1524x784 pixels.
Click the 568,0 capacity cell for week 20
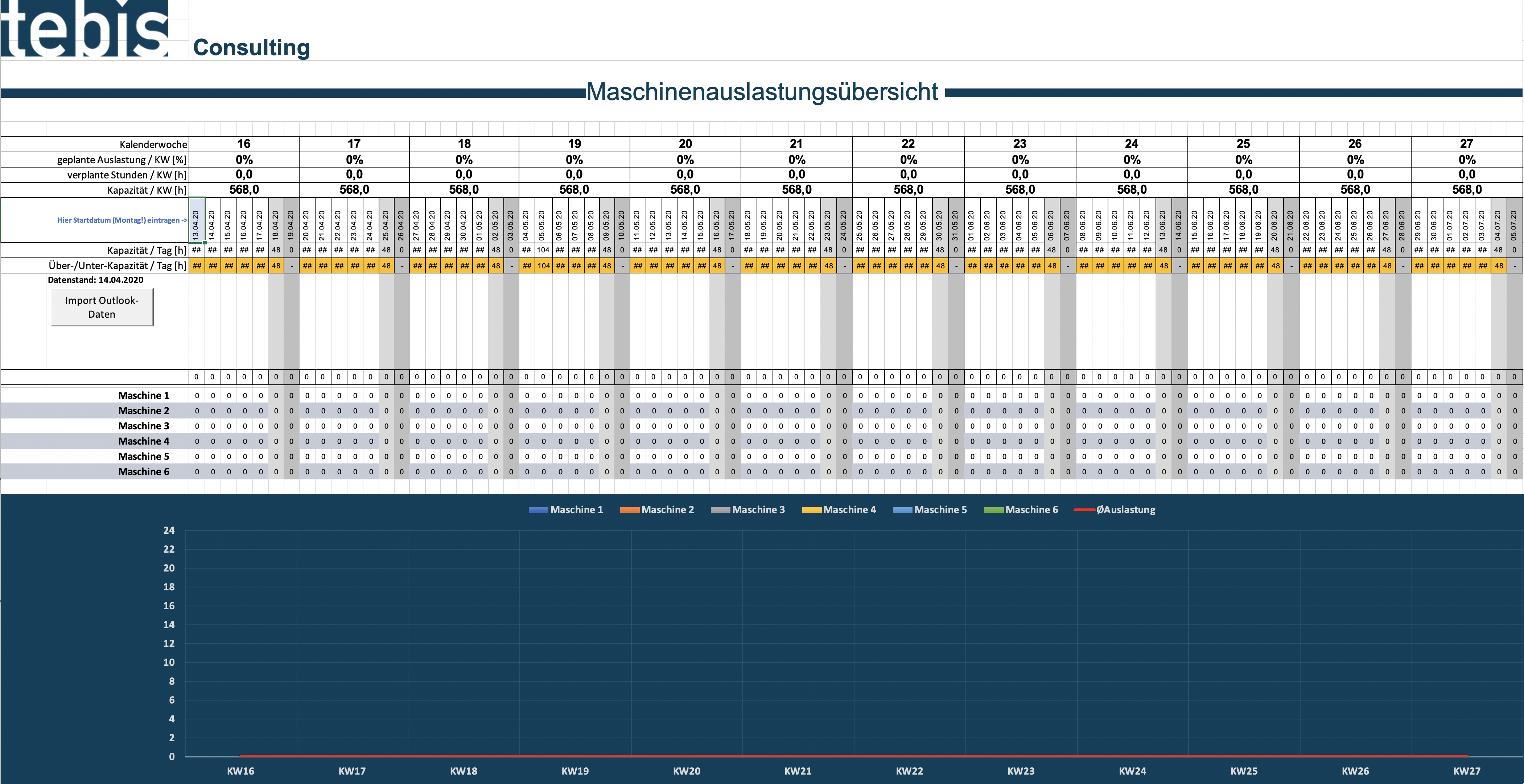pos(685,189)
